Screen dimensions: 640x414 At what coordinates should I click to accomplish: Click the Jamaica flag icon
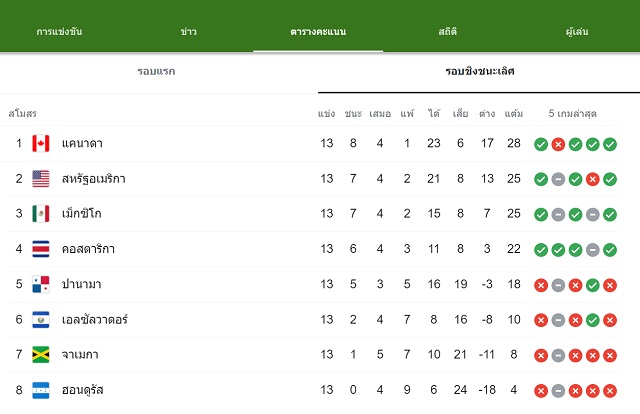pos(41,354)
